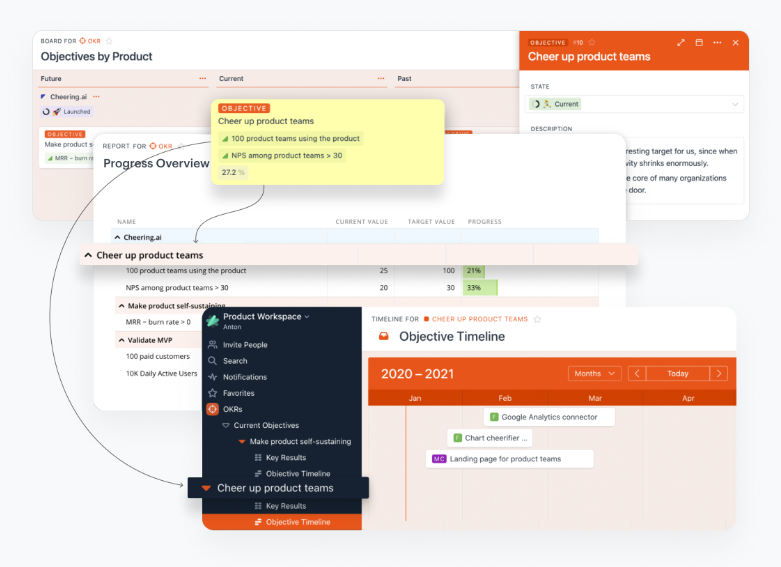Click the Invite People icon in sidebar
This screenshot has width=781, height=567.
(x=213, y=345)
